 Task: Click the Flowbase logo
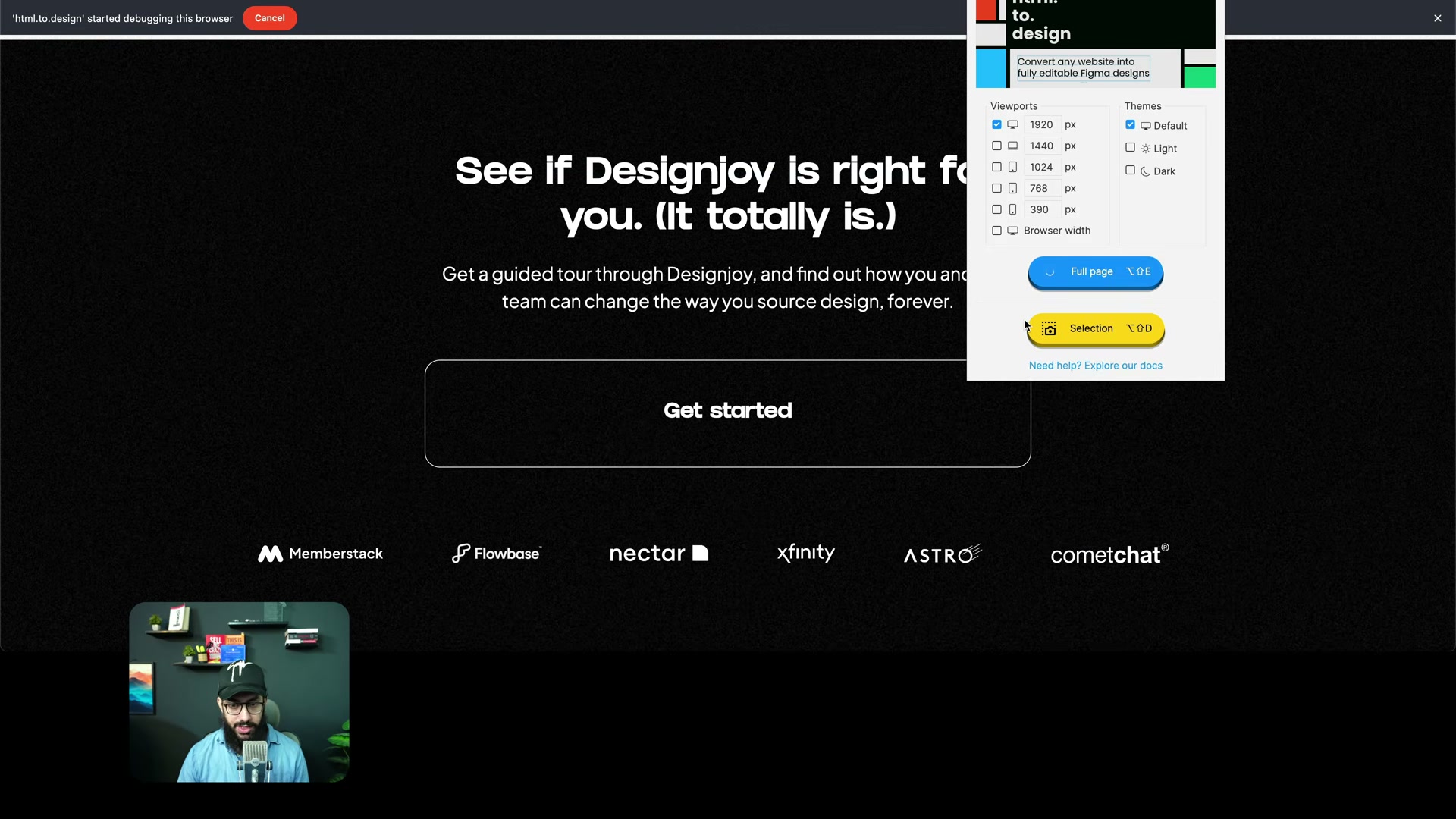497,554
